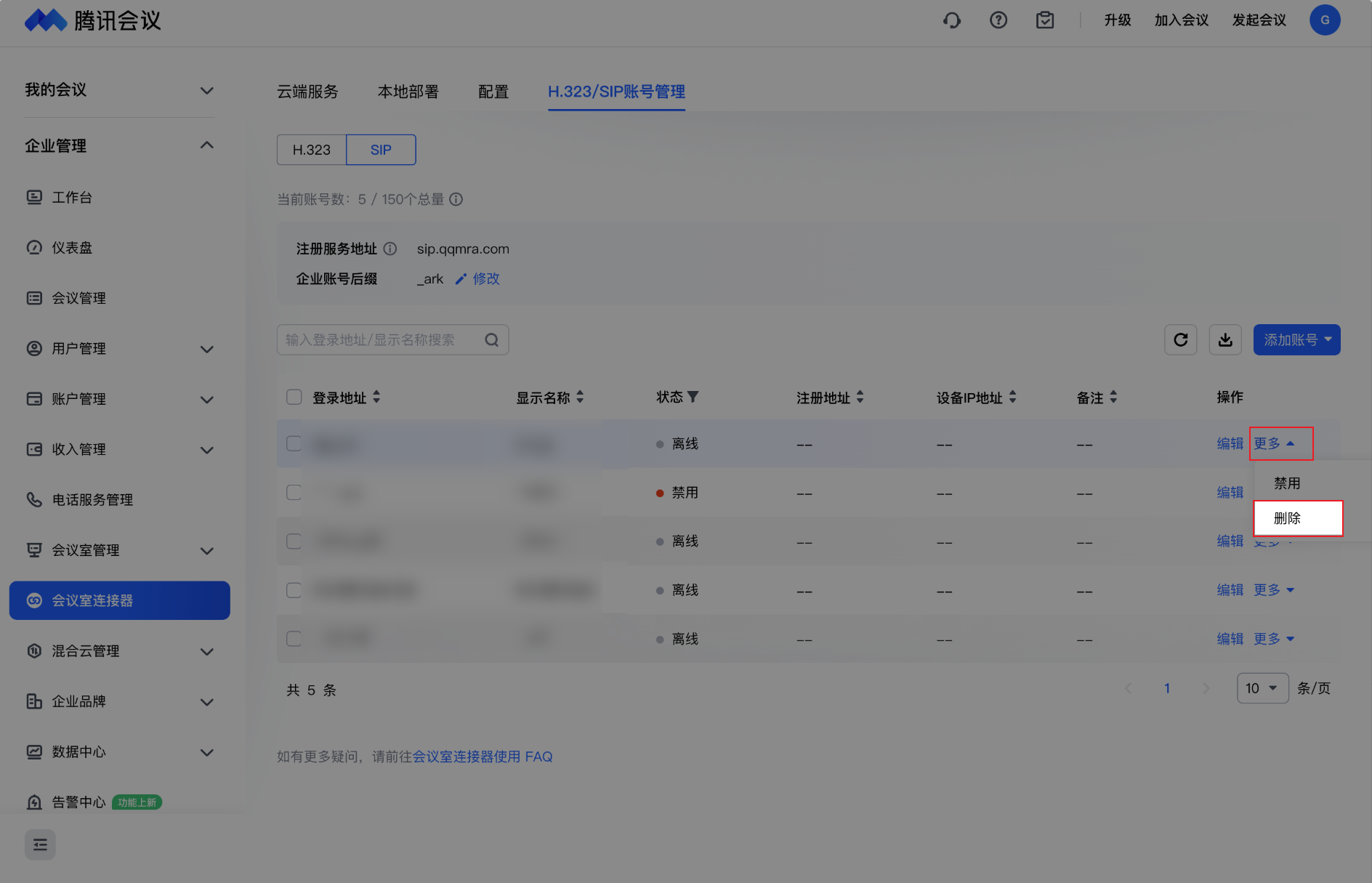Open the 添加账号 dropdown button

(1296, 340)
